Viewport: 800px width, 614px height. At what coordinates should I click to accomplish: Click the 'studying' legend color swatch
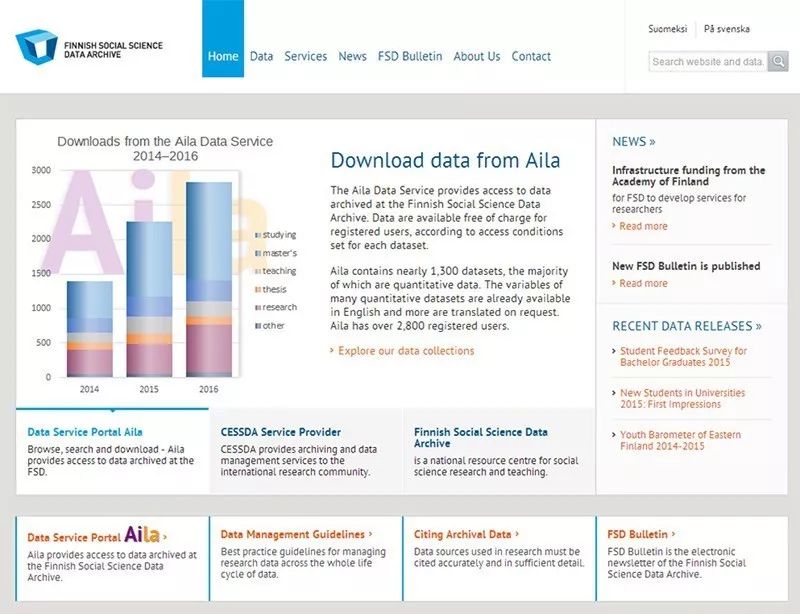pyautogui.click(x=258, y=235)
